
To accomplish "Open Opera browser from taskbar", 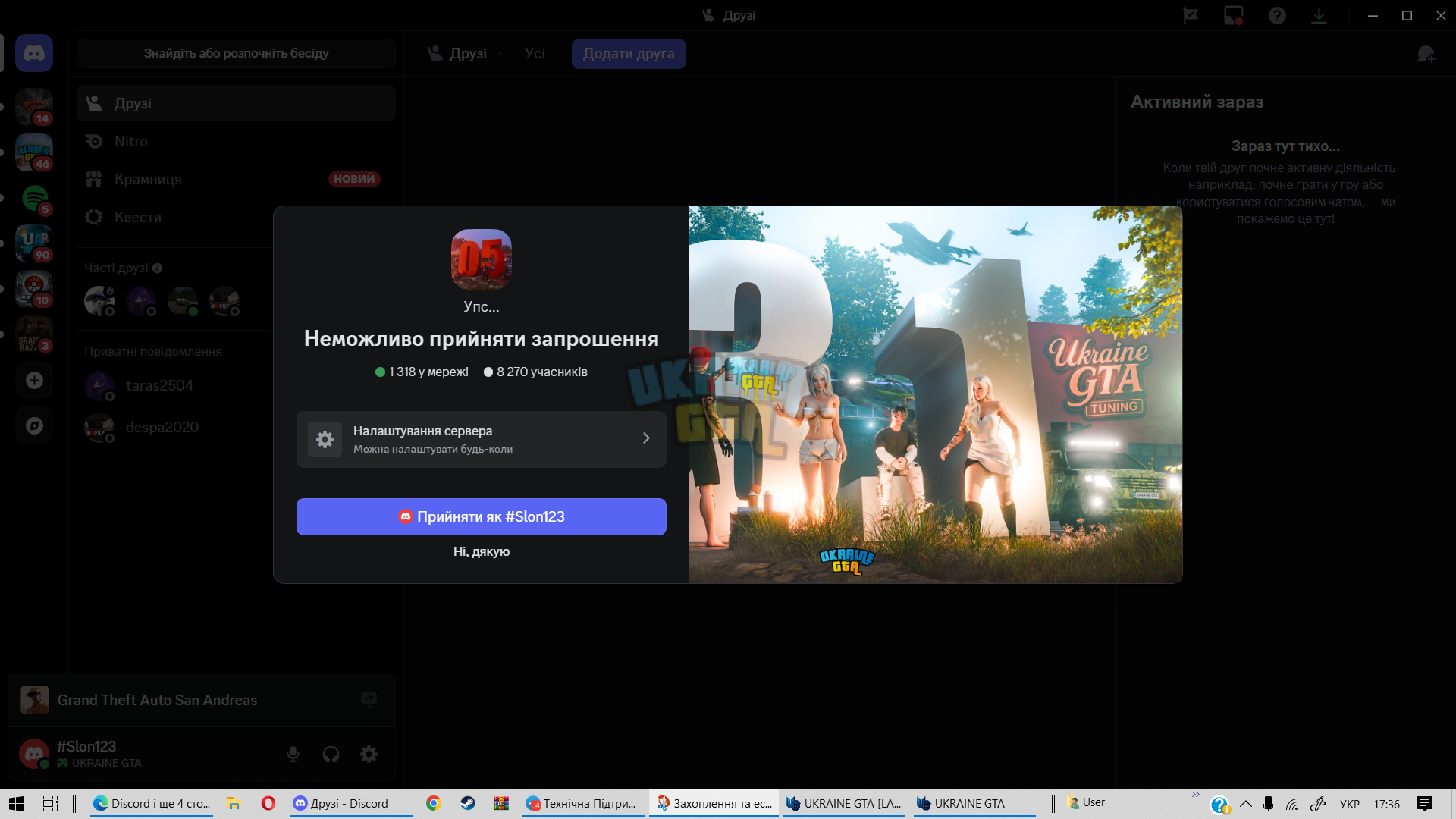I will tap(268, 804).
